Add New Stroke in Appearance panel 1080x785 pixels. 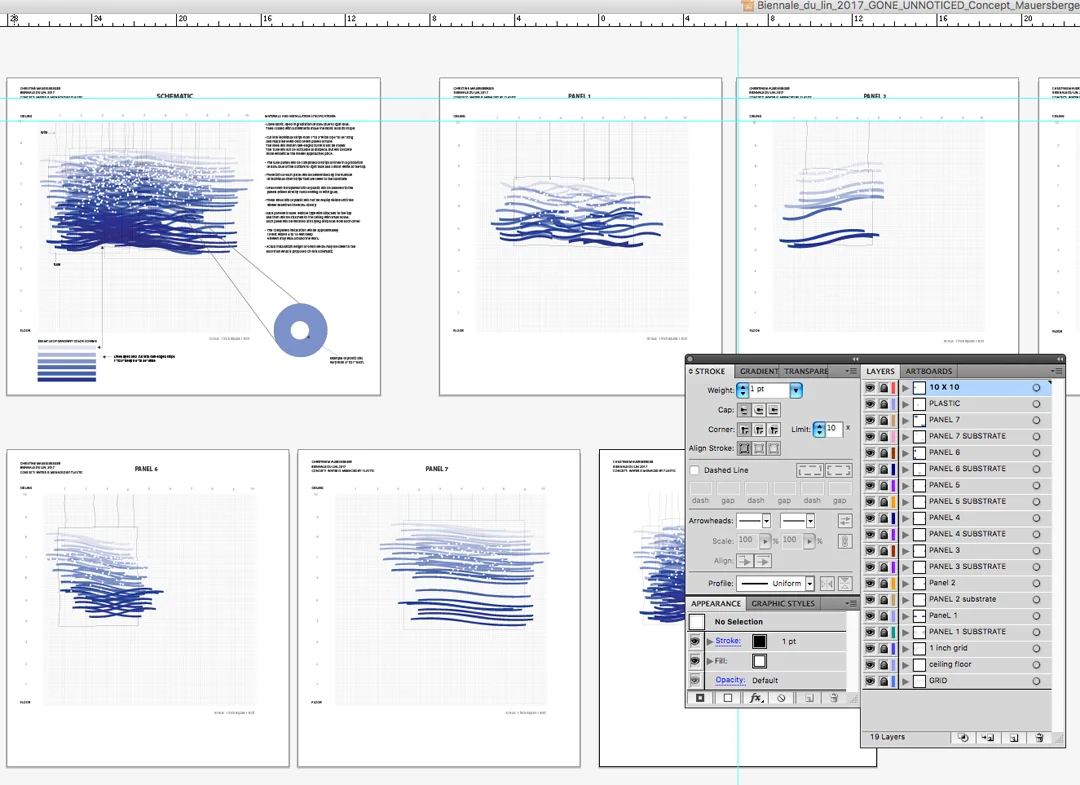pos(700,698)
